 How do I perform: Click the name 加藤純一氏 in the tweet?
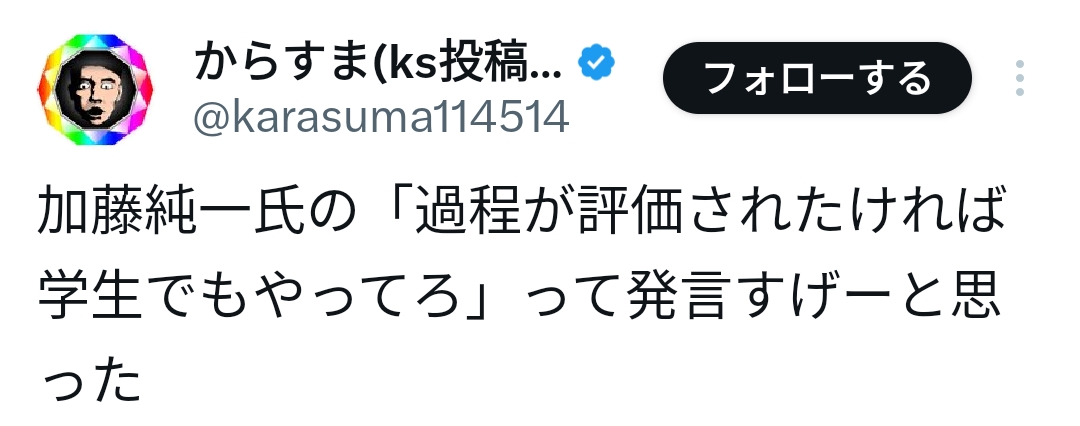(171, 210)
